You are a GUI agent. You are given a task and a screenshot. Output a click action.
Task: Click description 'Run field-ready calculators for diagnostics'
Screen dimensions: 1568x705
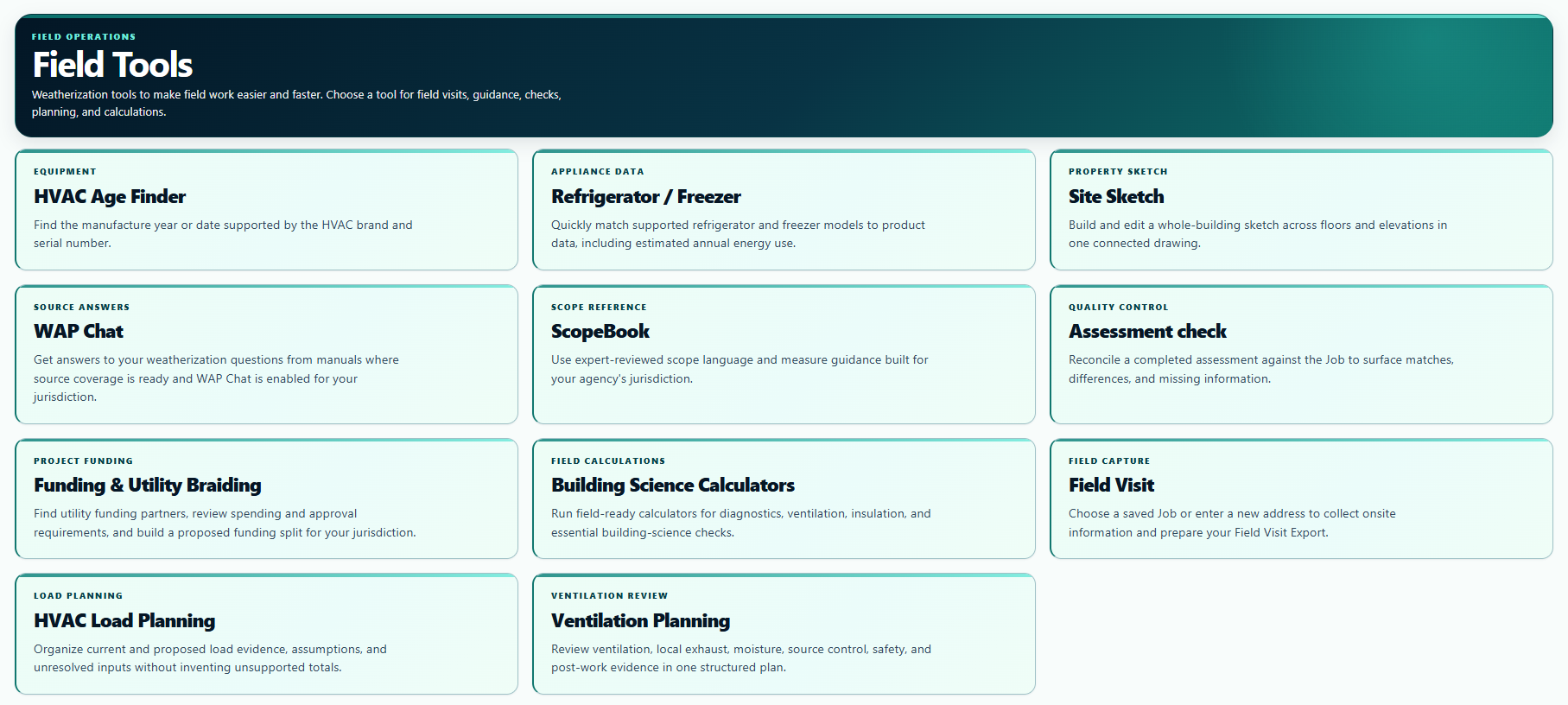pyautogui.click(x=741, y=524)
